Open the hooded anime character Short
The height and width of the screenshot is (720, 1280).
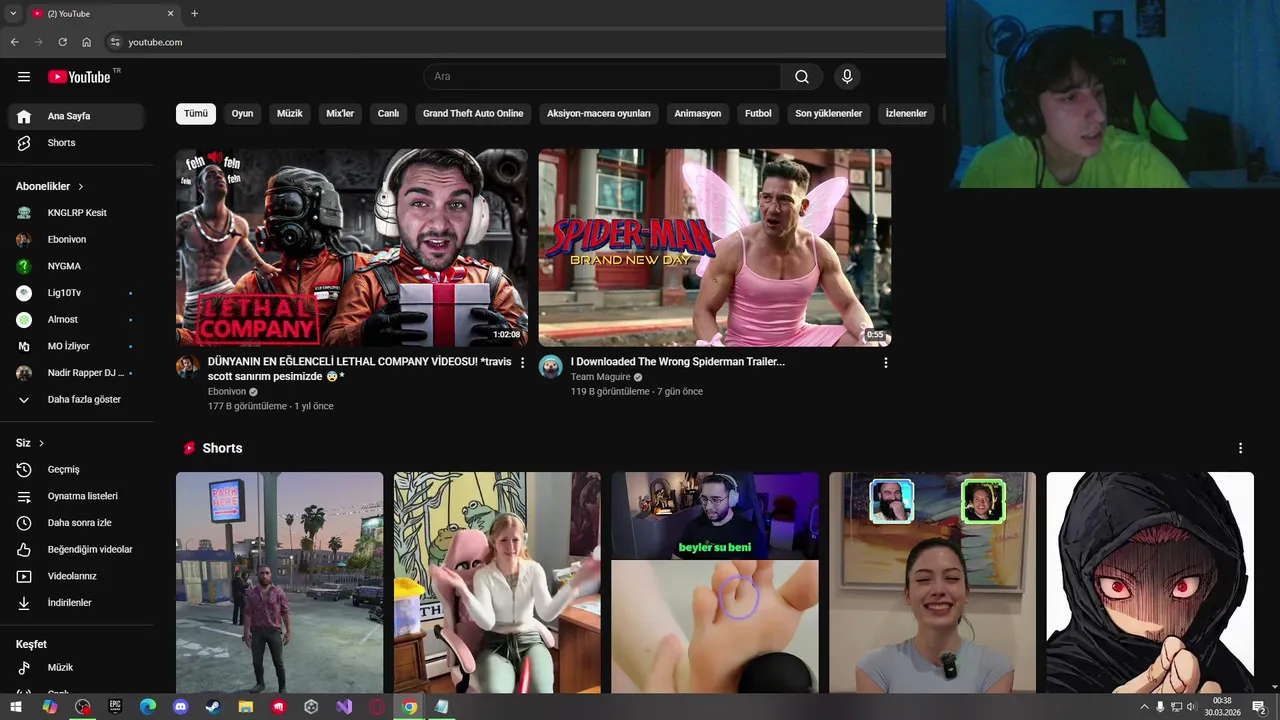pos(1150,583)
